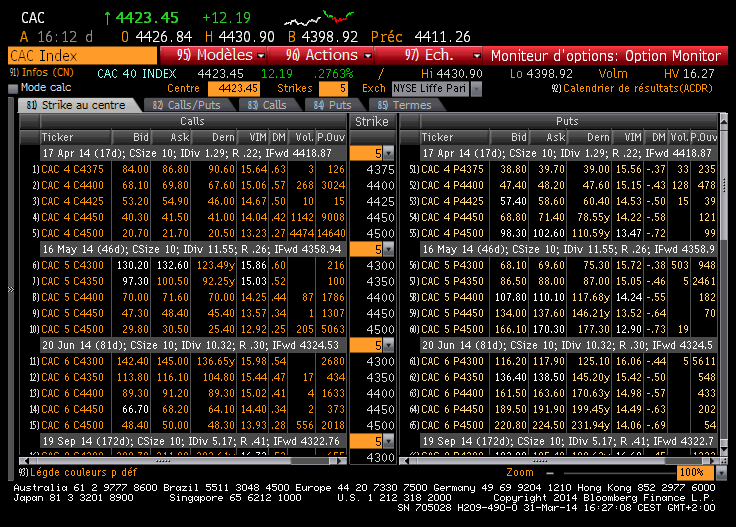Click the Zoom slider track

tap(620, 473)
